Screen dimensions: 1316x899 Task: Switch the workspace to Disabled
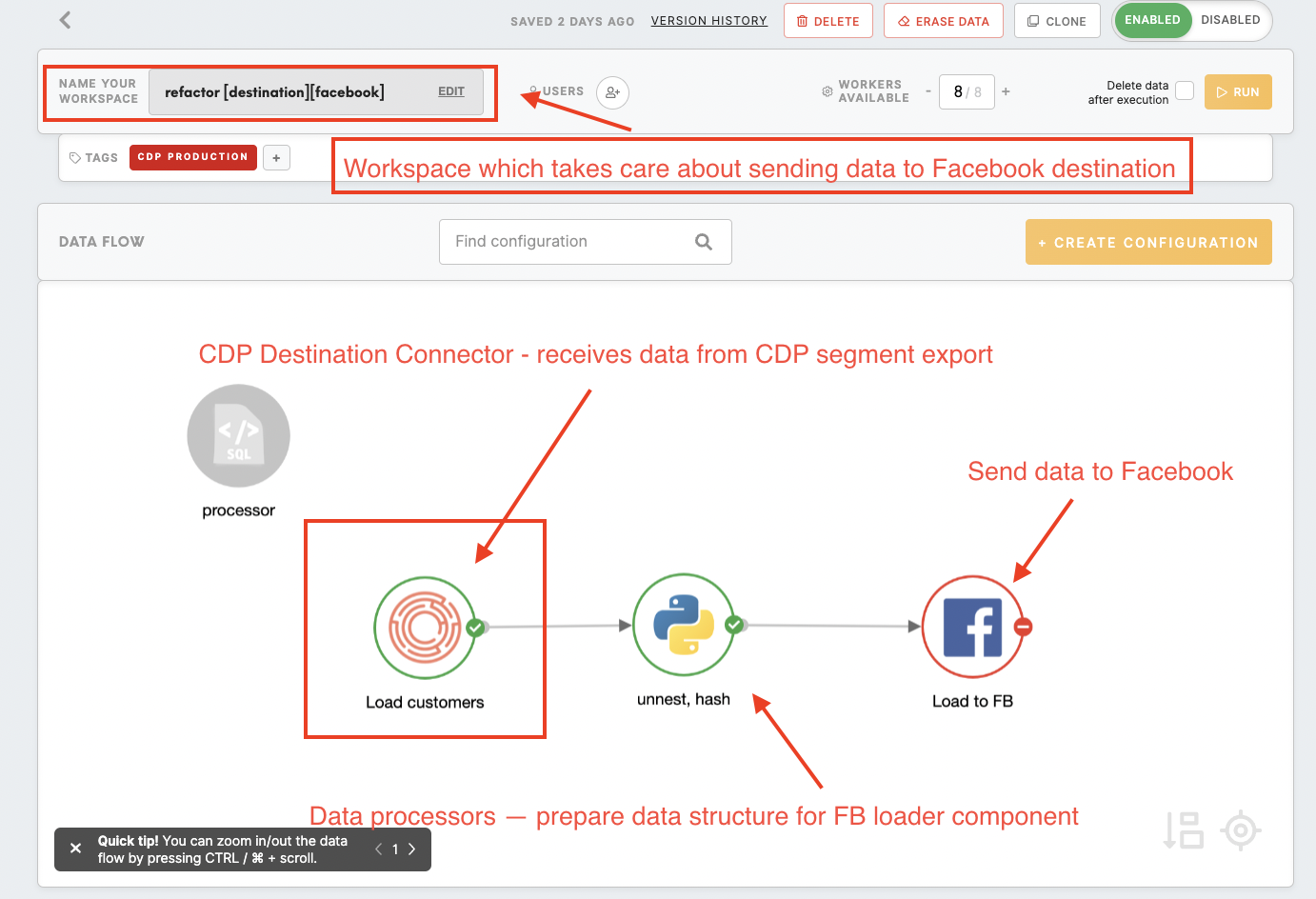pos(1230,20)
